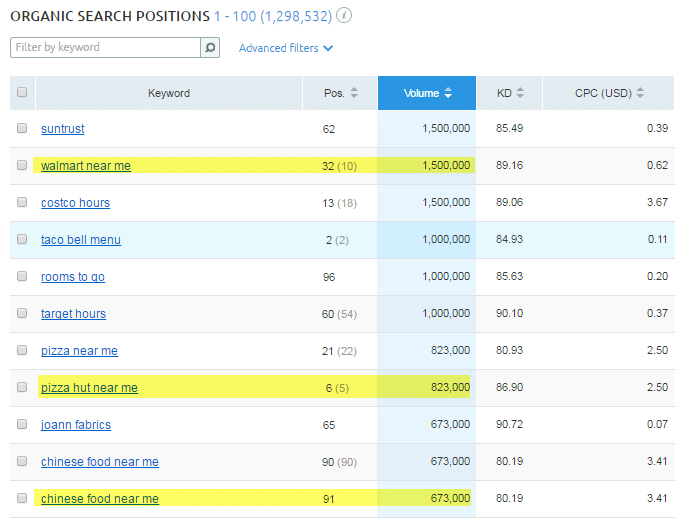
Task: Click the 85.63 KD value
Action: click(509, 276)
